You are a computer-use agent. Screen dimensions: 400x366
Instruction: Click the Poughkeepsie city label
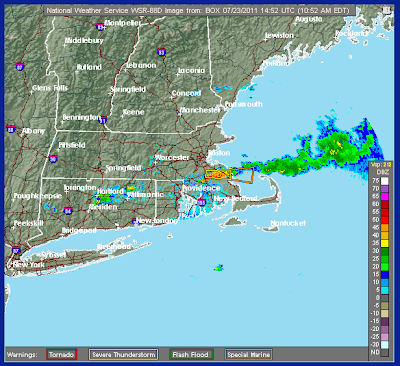[x=38, y=196]
